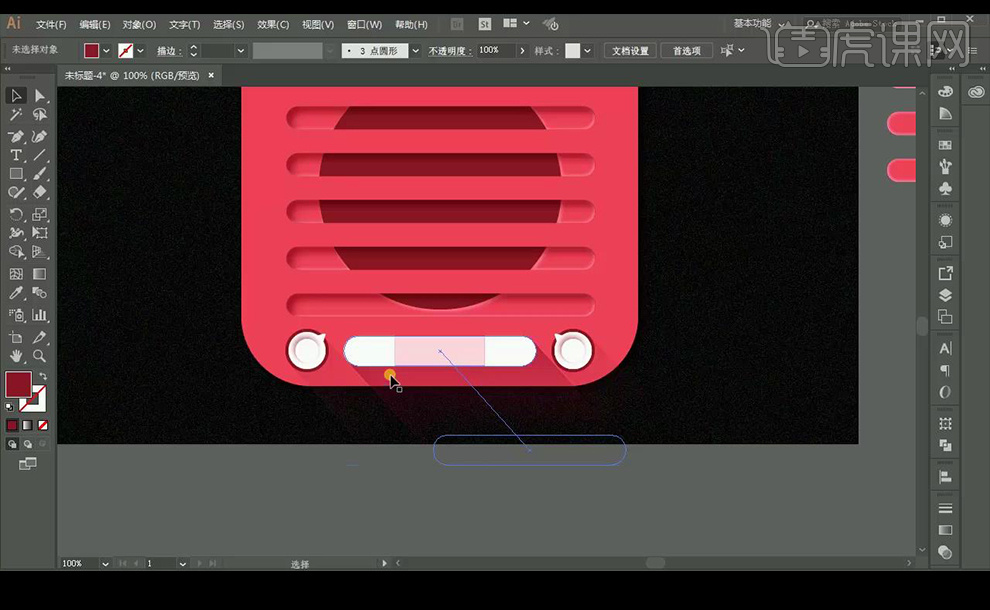
Task: Select the Mesh tool
Action: click(16, 274)
